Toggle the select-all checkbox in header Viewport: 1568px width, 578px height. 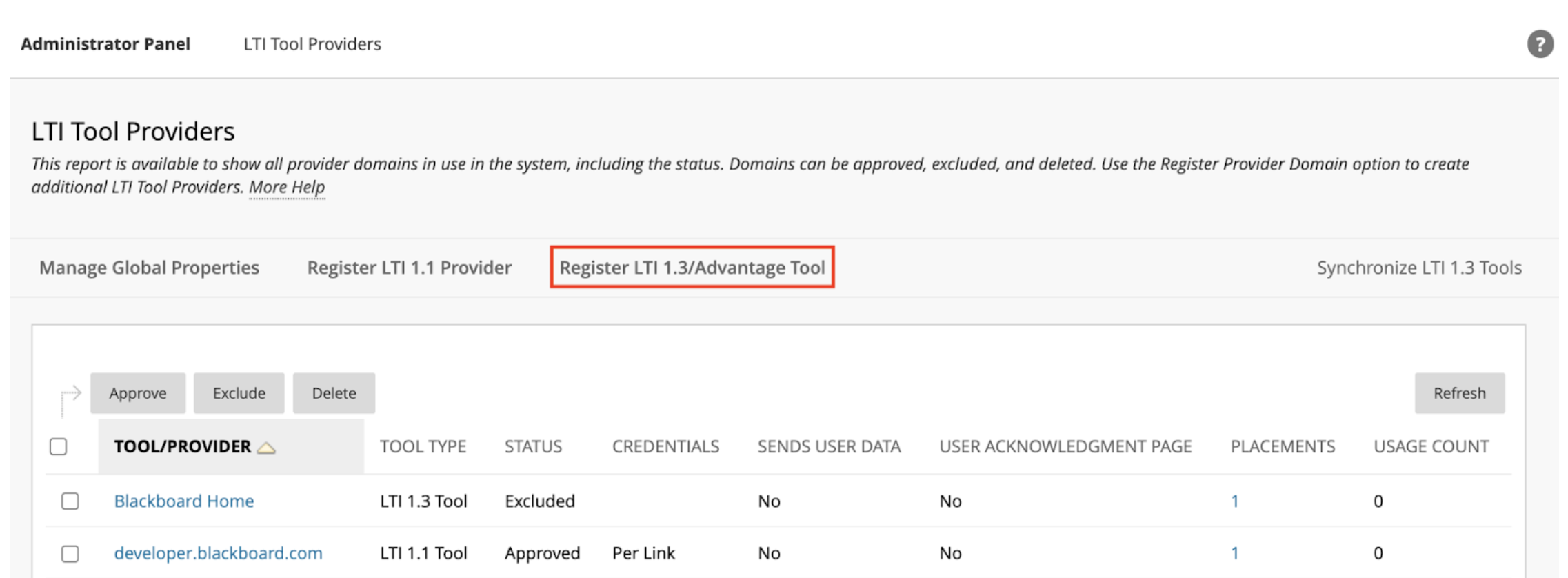point(59,447)
